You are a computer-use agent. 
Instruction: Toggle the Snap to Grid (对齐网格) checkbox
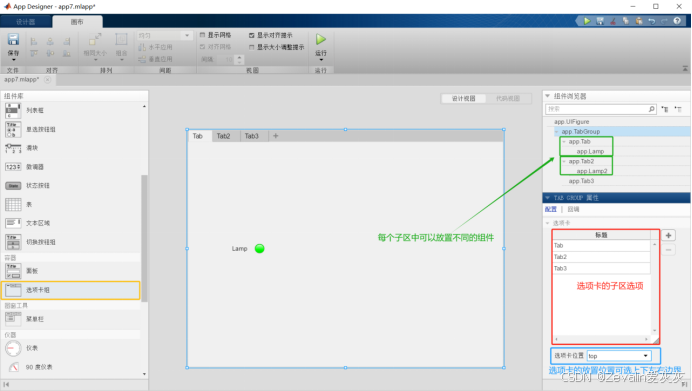[x=203, y=47]
